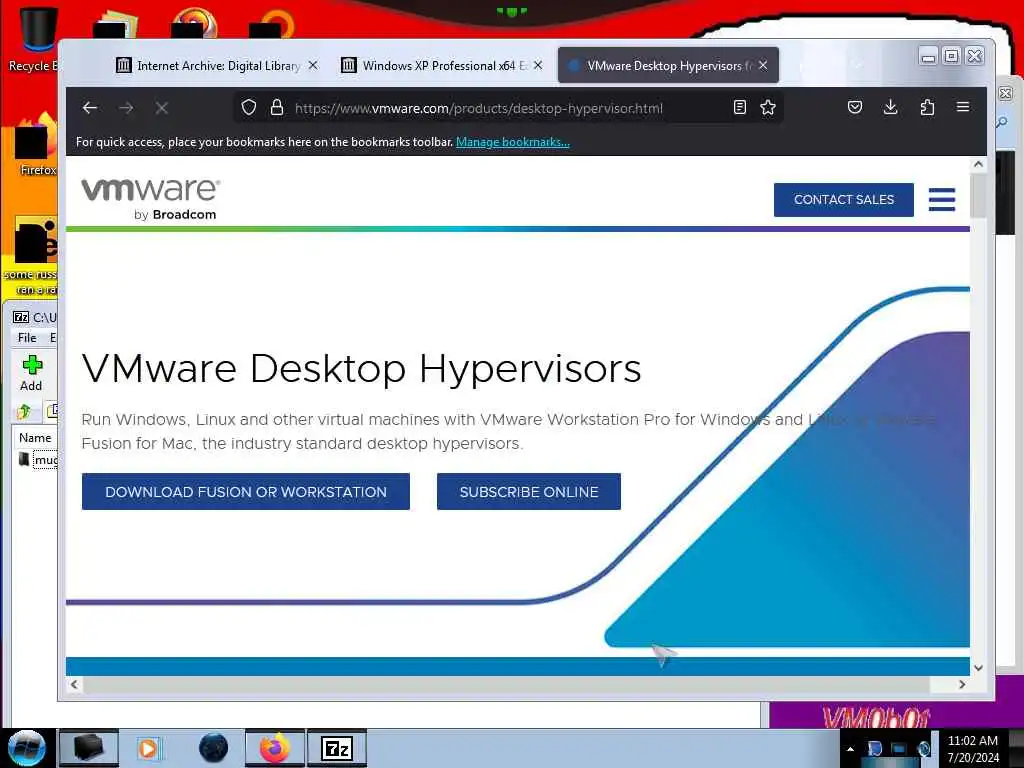Click the horizontal scrollbar right arrow

click(962, 684)
